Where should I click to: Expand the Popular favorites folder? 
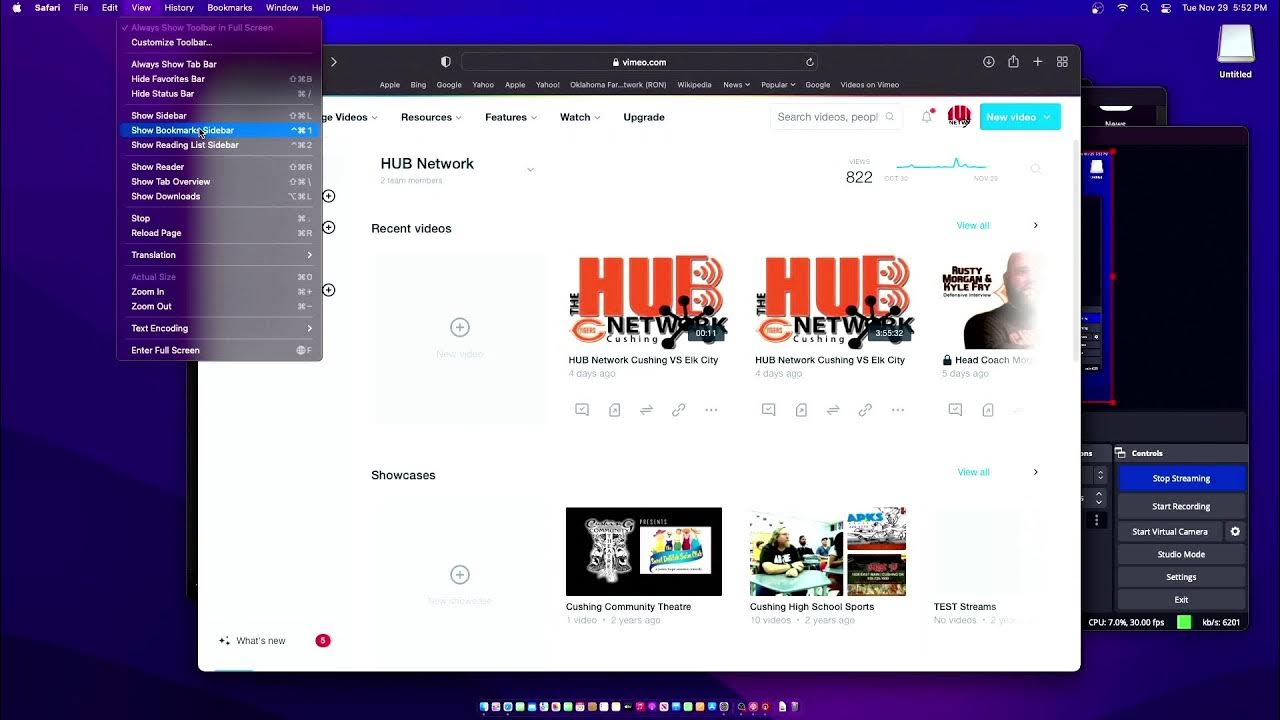tap(778, 85)
